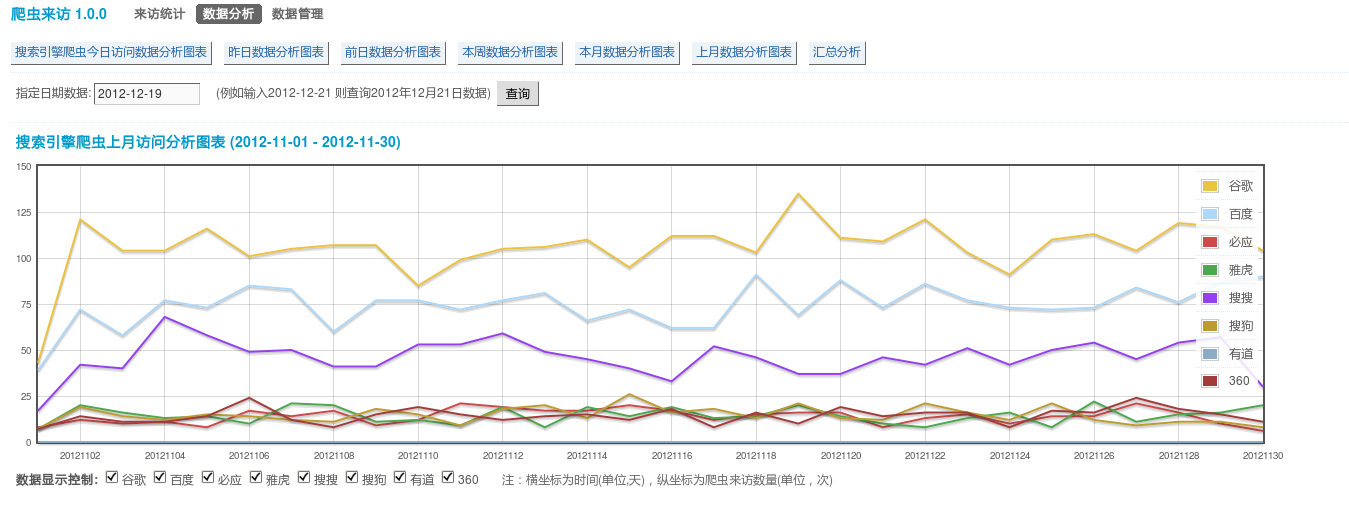This screenshot has width=1349, height=531.
Task: Toggle the 雅虎 data display checkbox
Action: coord(256,478)
